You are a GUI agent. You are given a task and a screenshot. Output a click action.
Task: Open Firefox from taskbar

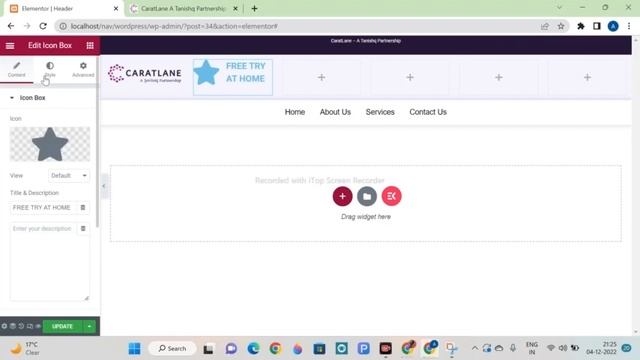[298, 349]
